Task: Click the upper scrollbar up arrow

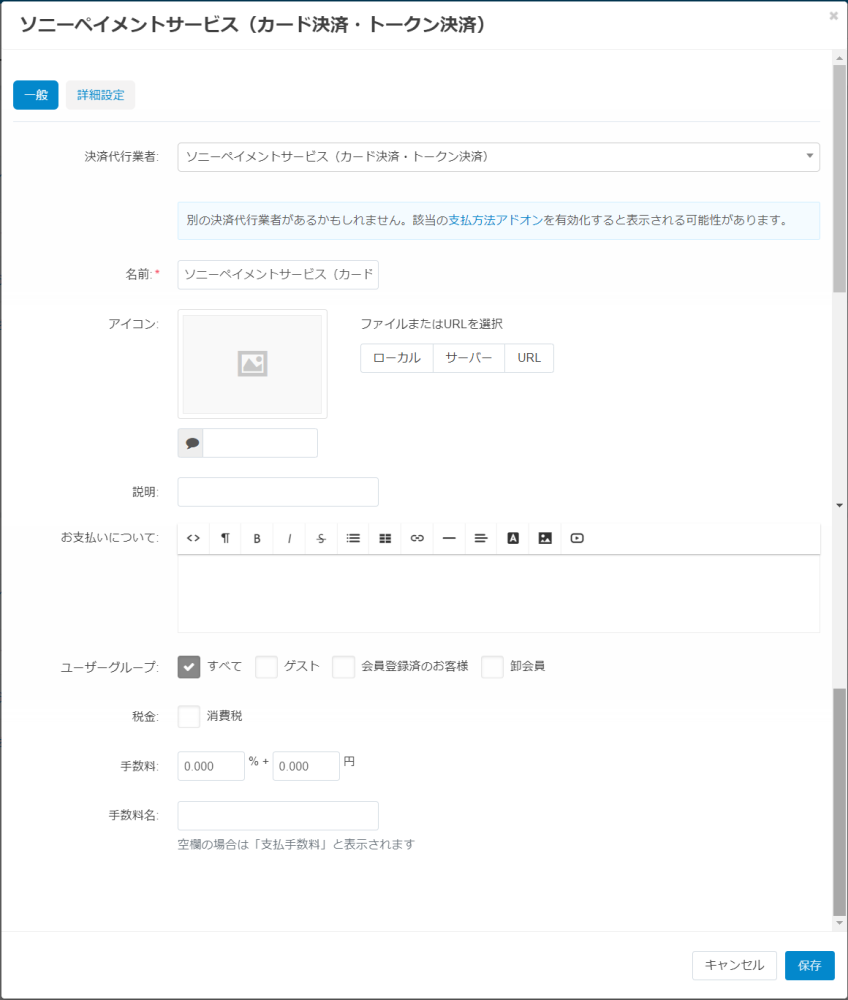Action: click(x=839, y=59)
